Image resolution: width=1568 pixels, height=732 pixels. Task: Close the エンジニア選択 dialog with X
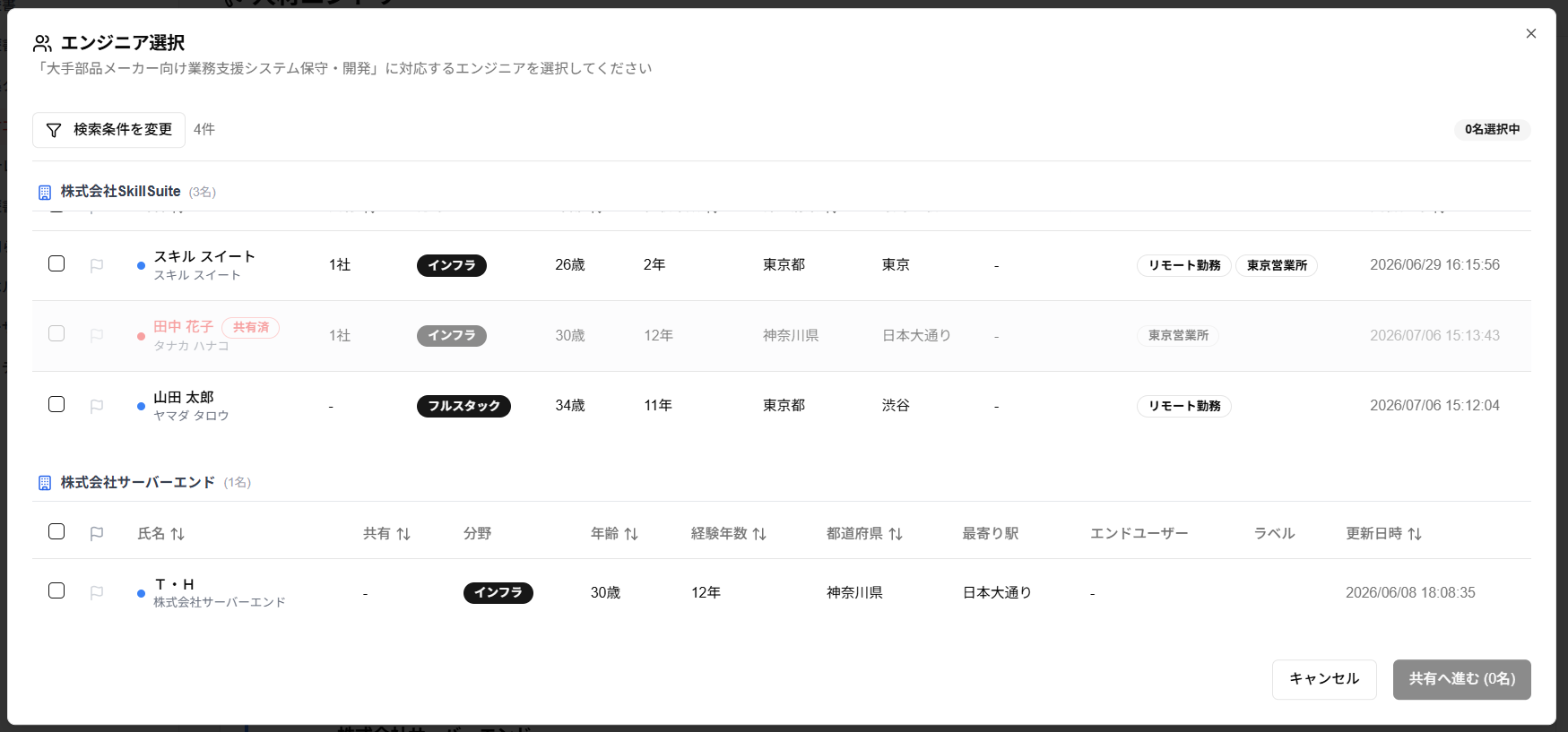pyautogui.click(x=1531, y=33)
